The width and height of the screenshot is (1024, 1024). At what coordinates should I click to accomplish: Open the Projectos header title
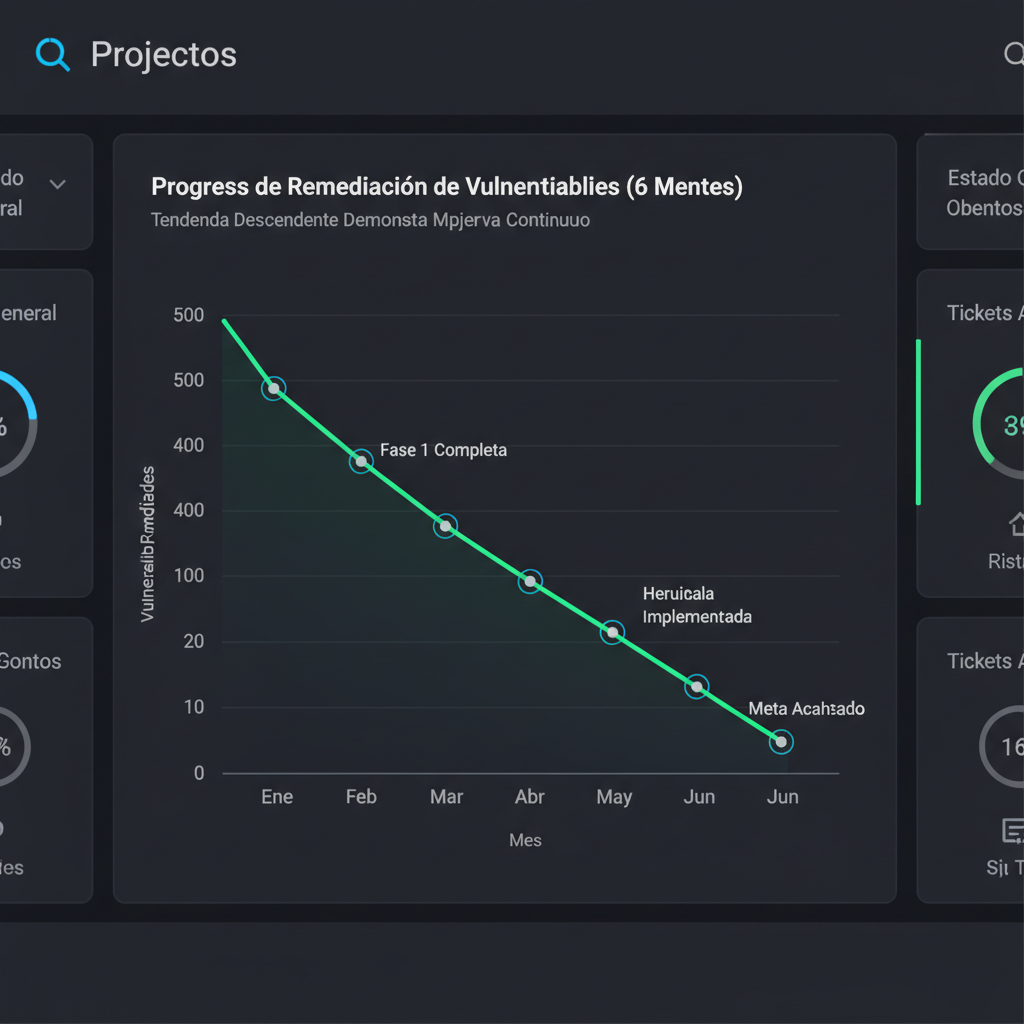point(163,54)
